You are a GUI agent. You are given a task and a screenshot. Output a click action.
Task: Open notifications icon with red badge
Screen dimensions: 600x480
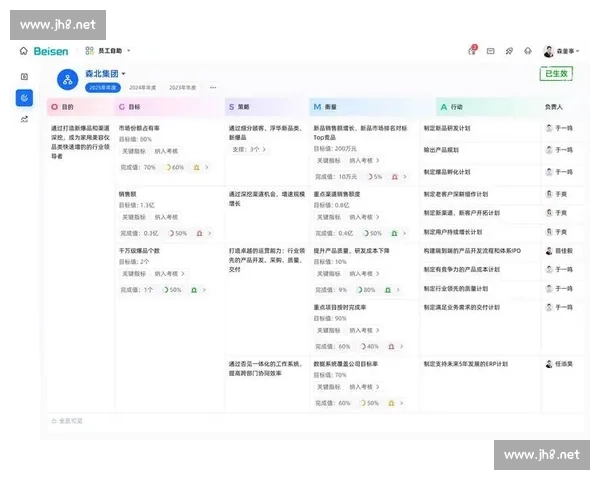[473, 50]
